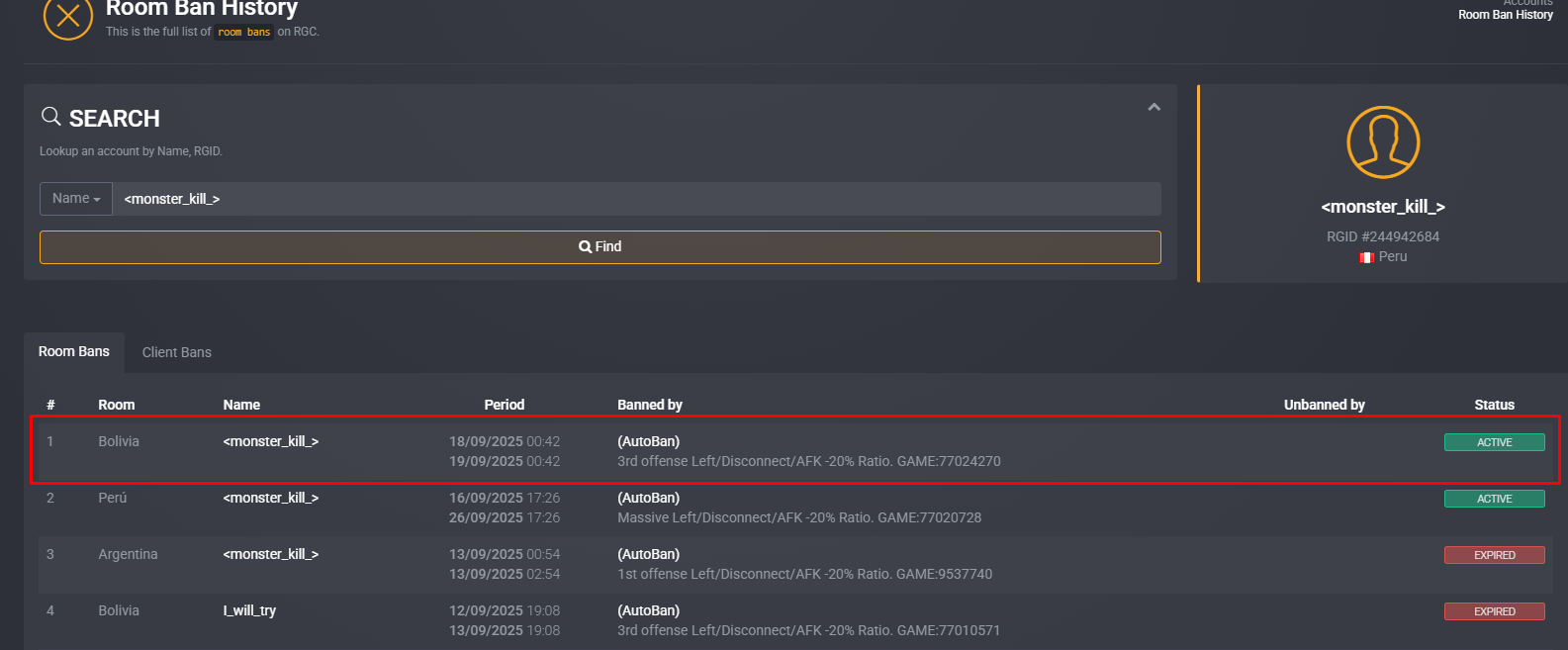Click the Find button
This screenshot has width=1568, height=650.
pyautogui.click(x=600, y=247)
